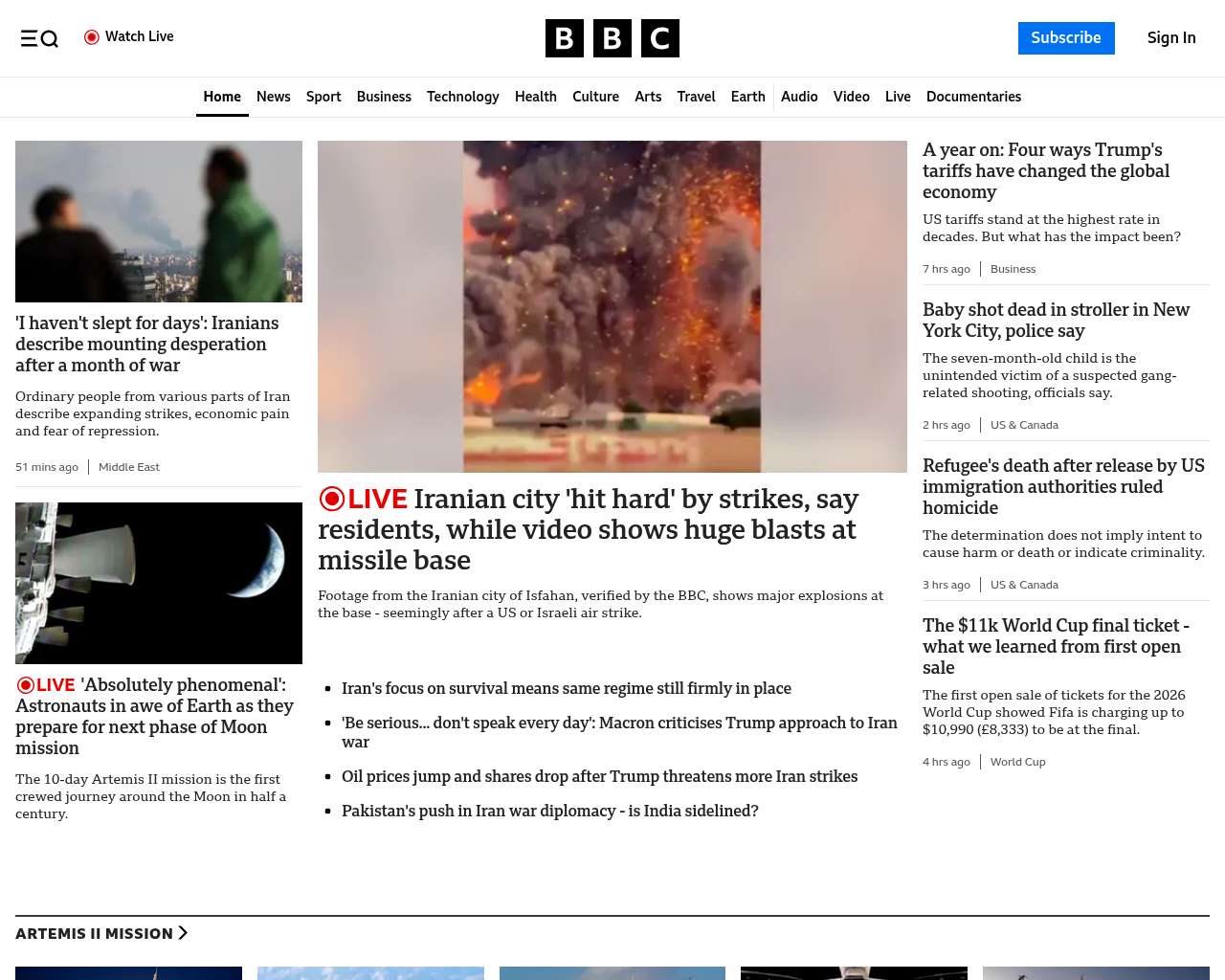
Task: Click the Sign In link
Action: (x=1170, y=38)
